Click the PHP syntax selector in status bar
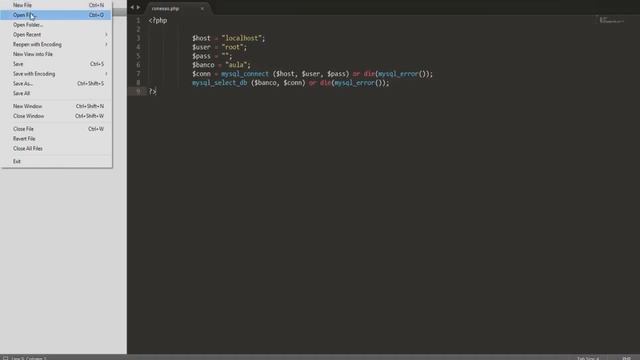The image size is (640, 360). (626, 358)
